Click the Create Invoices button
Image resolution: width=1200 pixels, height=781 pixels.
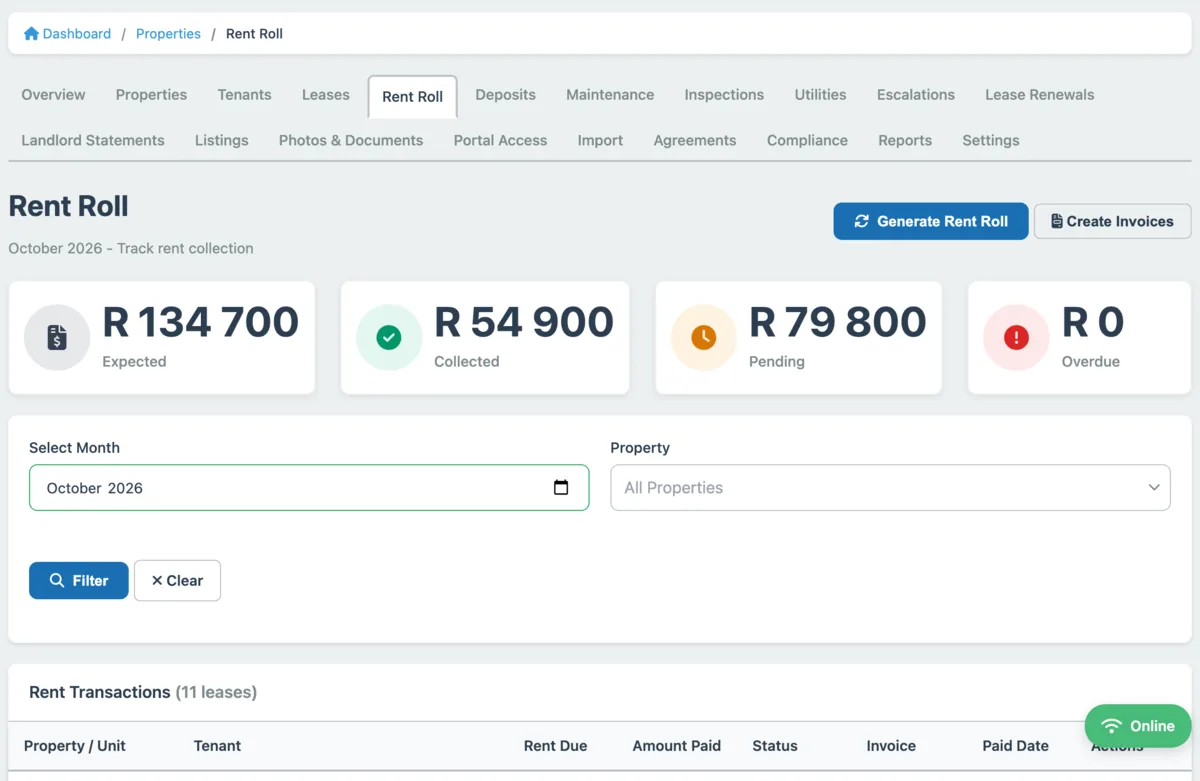pyautogui.click(x=1112, y=221)
